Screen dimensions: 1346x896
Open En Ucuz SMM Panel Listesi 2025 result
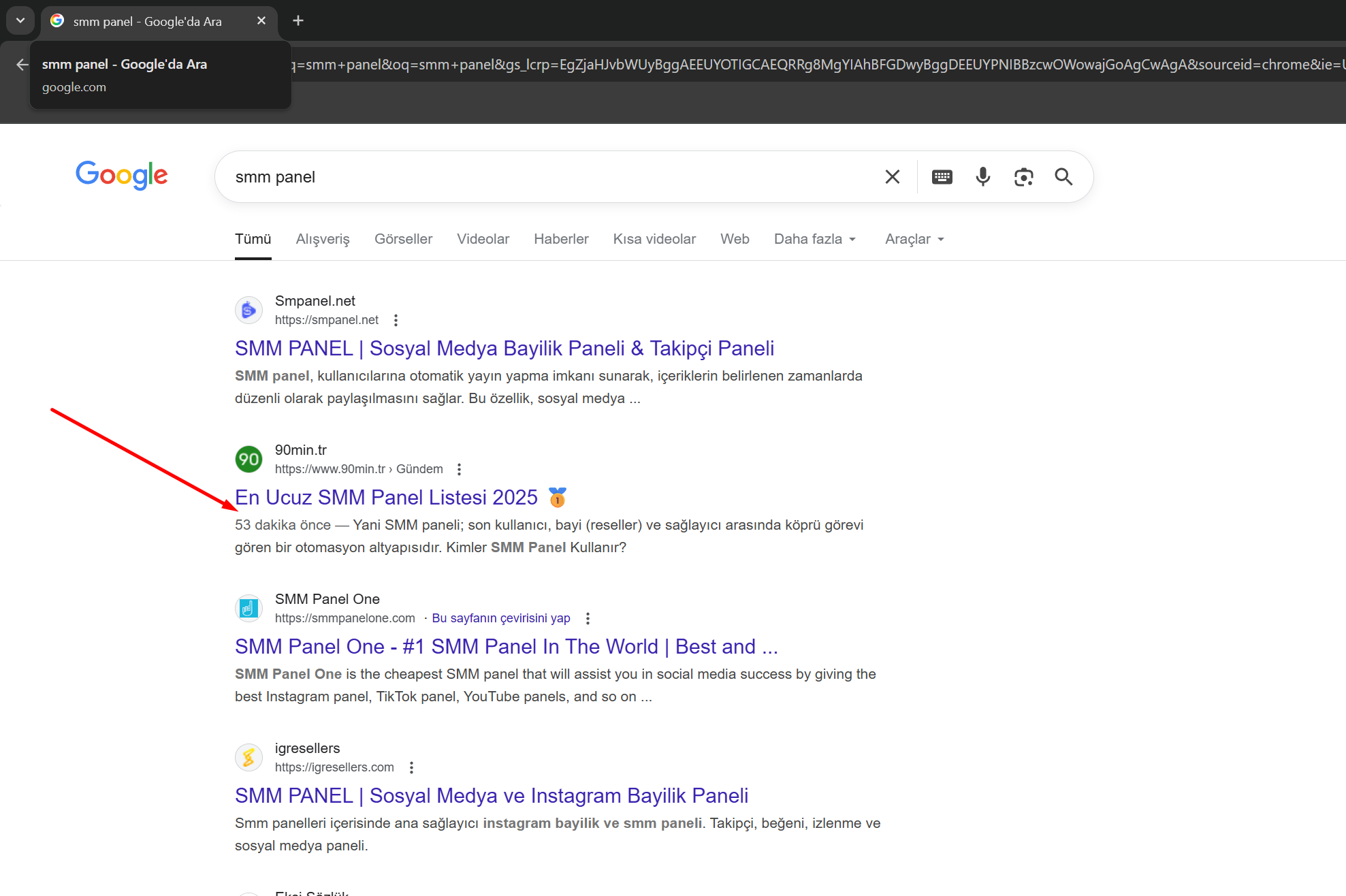pos(401,498)
